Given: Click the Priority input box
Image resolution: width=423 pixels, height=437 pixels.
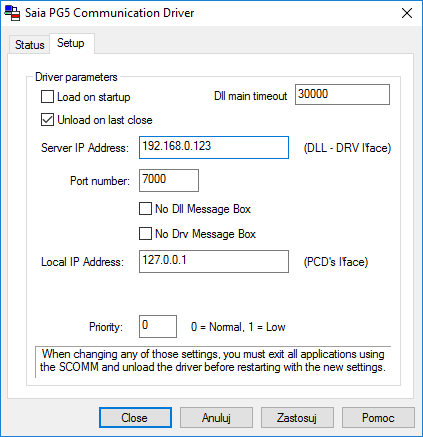Looking at the screenshot, I should [x=158, y=326].
